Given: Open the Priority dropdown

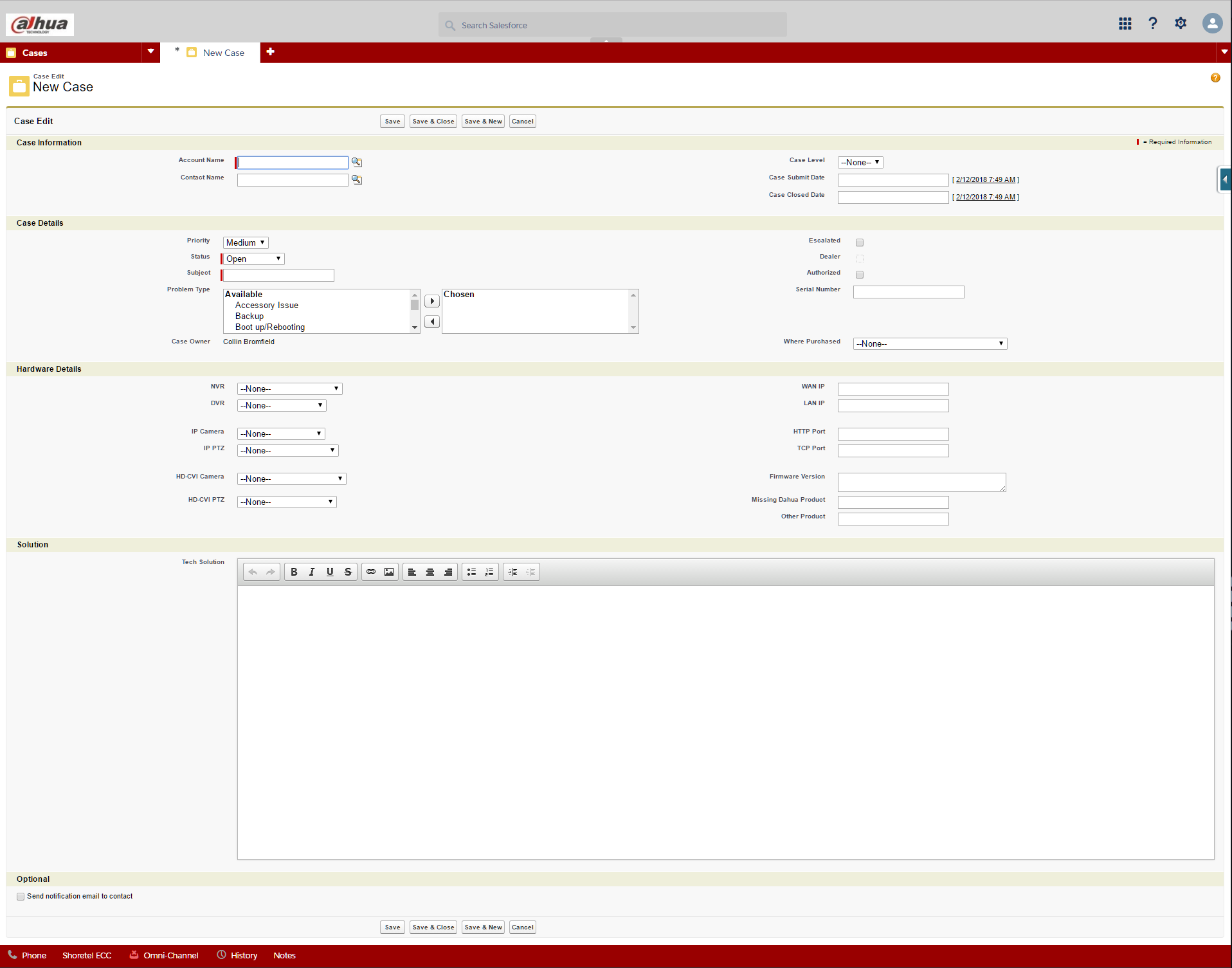Looking at the screenshot, I should coord(246,242).
